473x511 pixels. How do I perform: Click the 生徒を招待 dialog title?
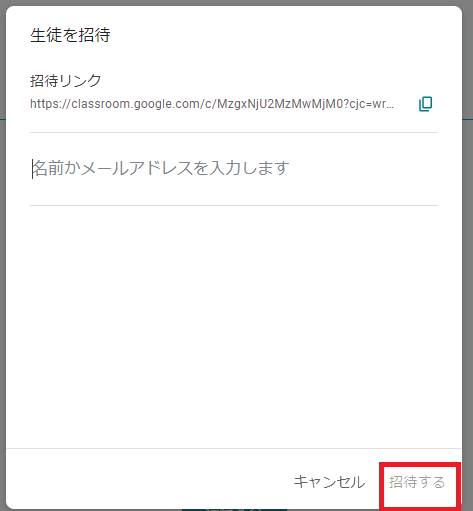[x=70, y=35]
